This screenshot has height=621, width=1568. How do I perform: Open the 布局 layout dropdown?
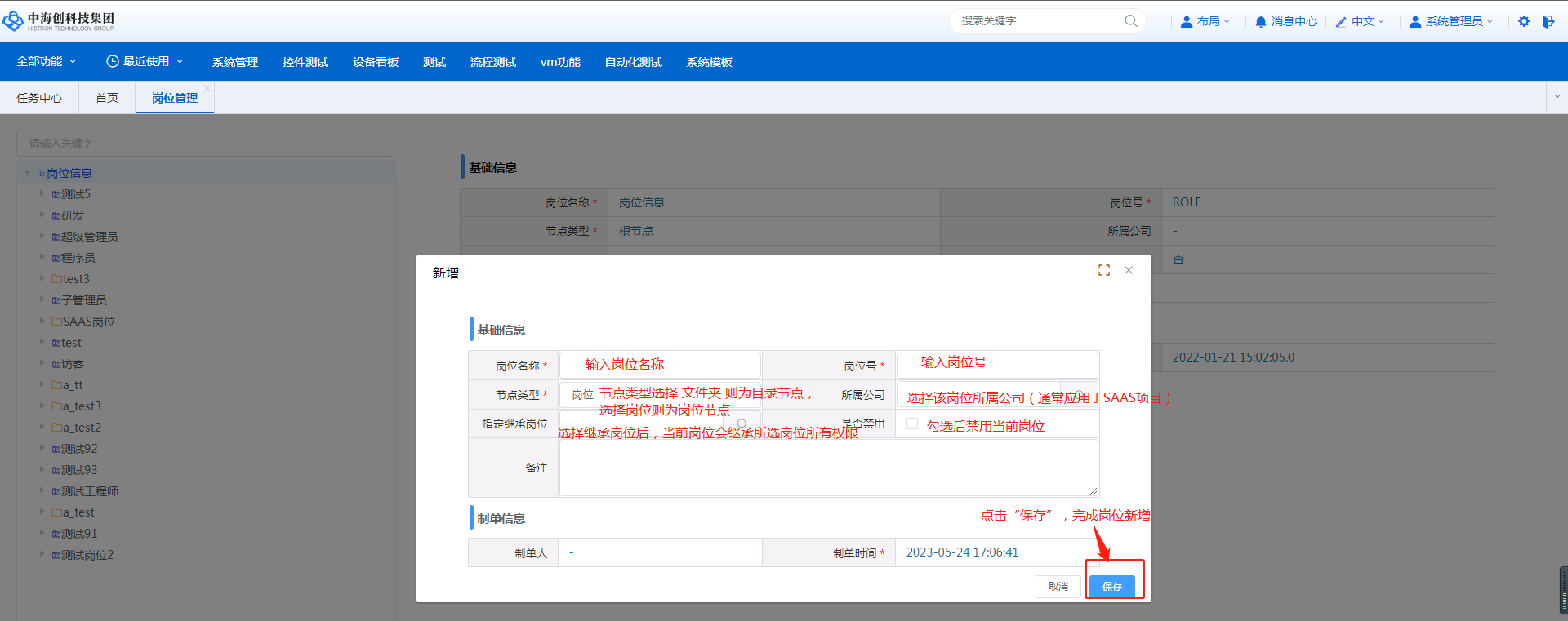(x=1205, y=21)
